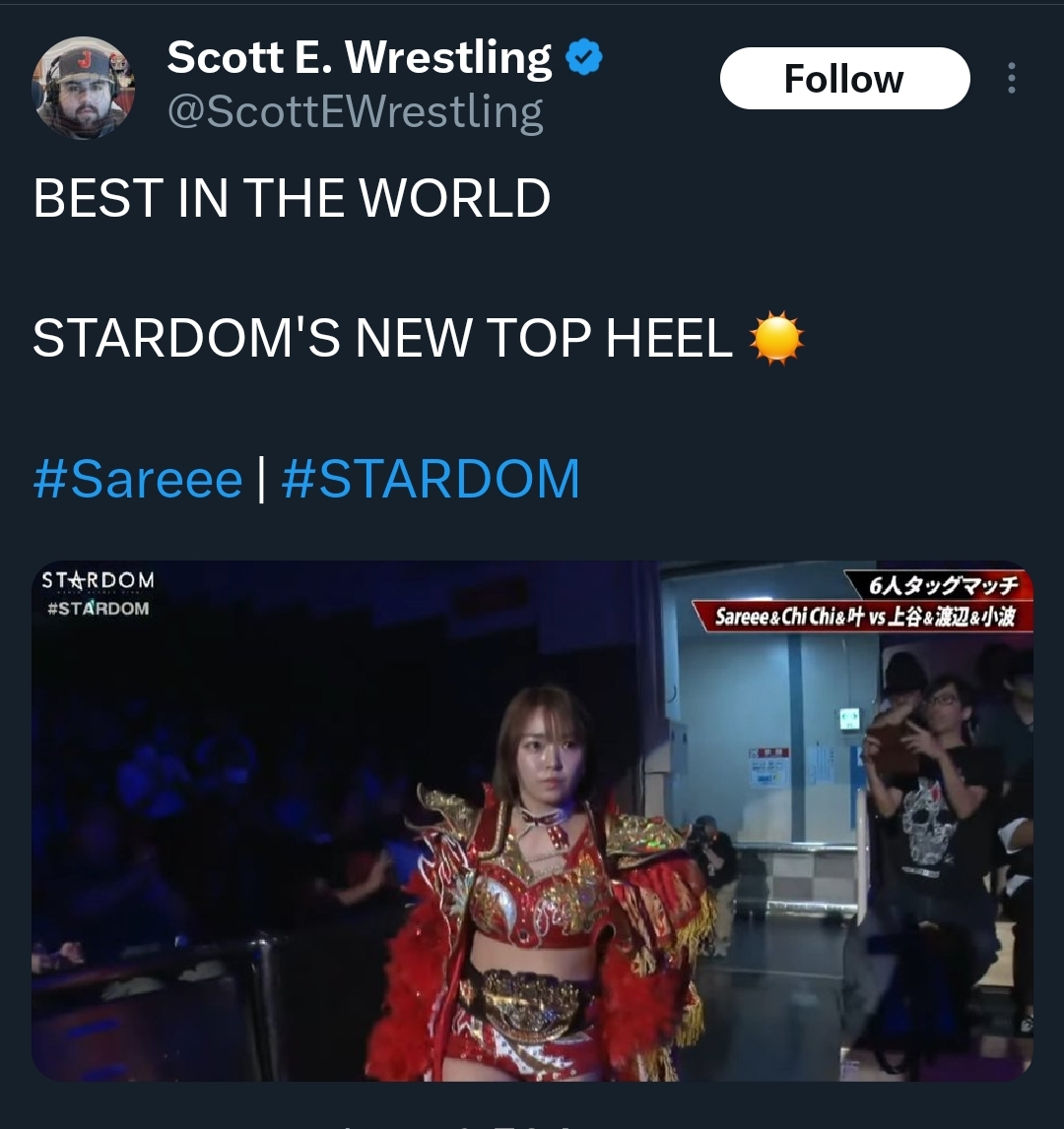Screen dimensions: 1064x1129
Task: Open the #Sareee hashtag
Action: coord(138,479)
